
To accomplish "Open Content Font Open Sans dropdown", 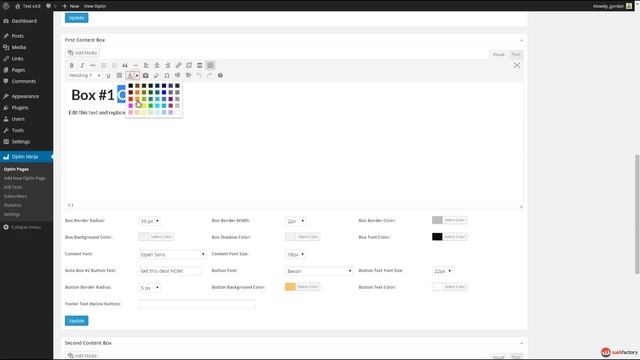I will click(172, 254).
